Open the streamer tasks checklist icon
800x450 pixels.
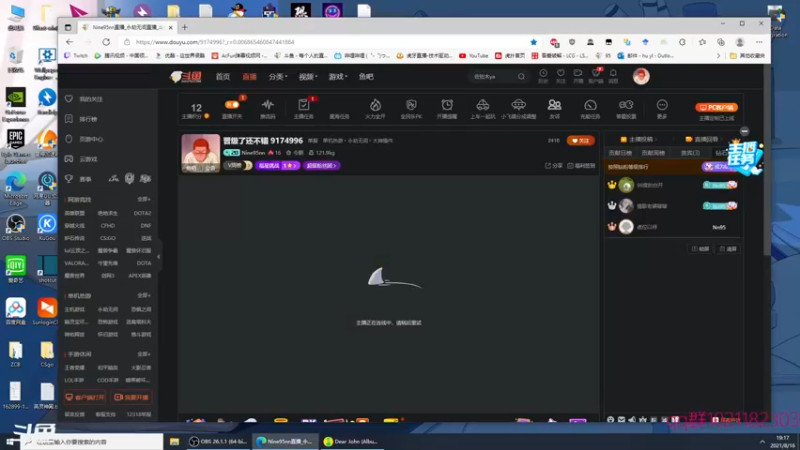304,105
